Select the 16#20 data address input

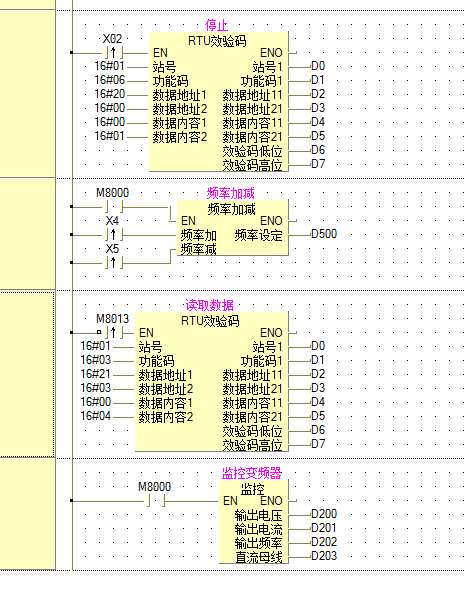109,94
